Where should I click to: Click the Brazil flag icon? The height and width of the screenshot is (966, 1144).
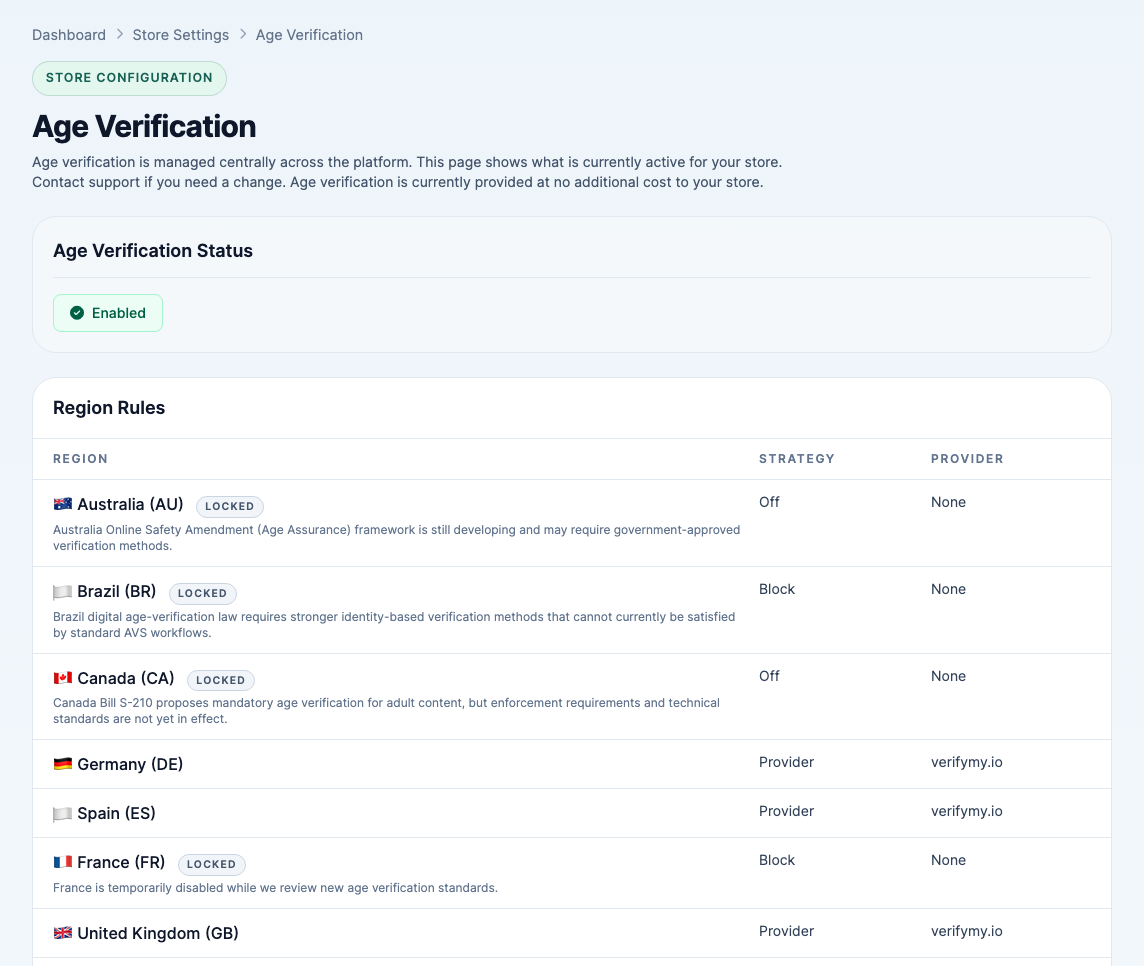point(63,592)
